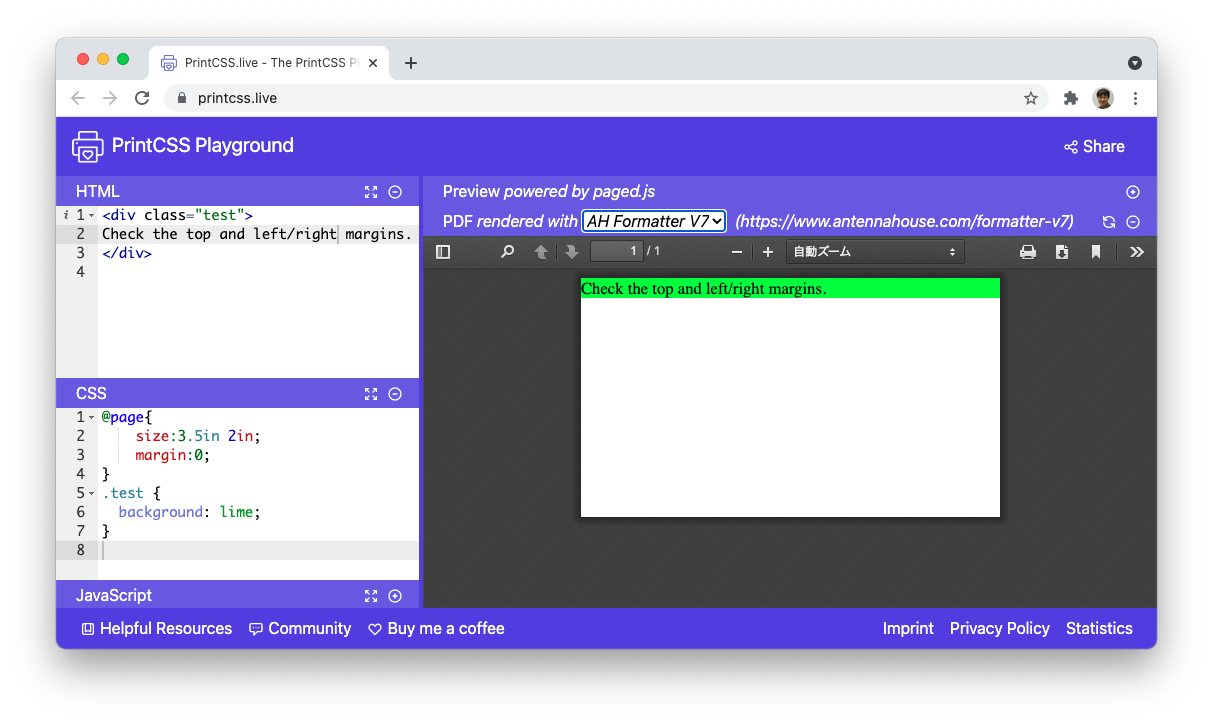Open the 自動ズーム zoom level dropdown

point(875,251)
